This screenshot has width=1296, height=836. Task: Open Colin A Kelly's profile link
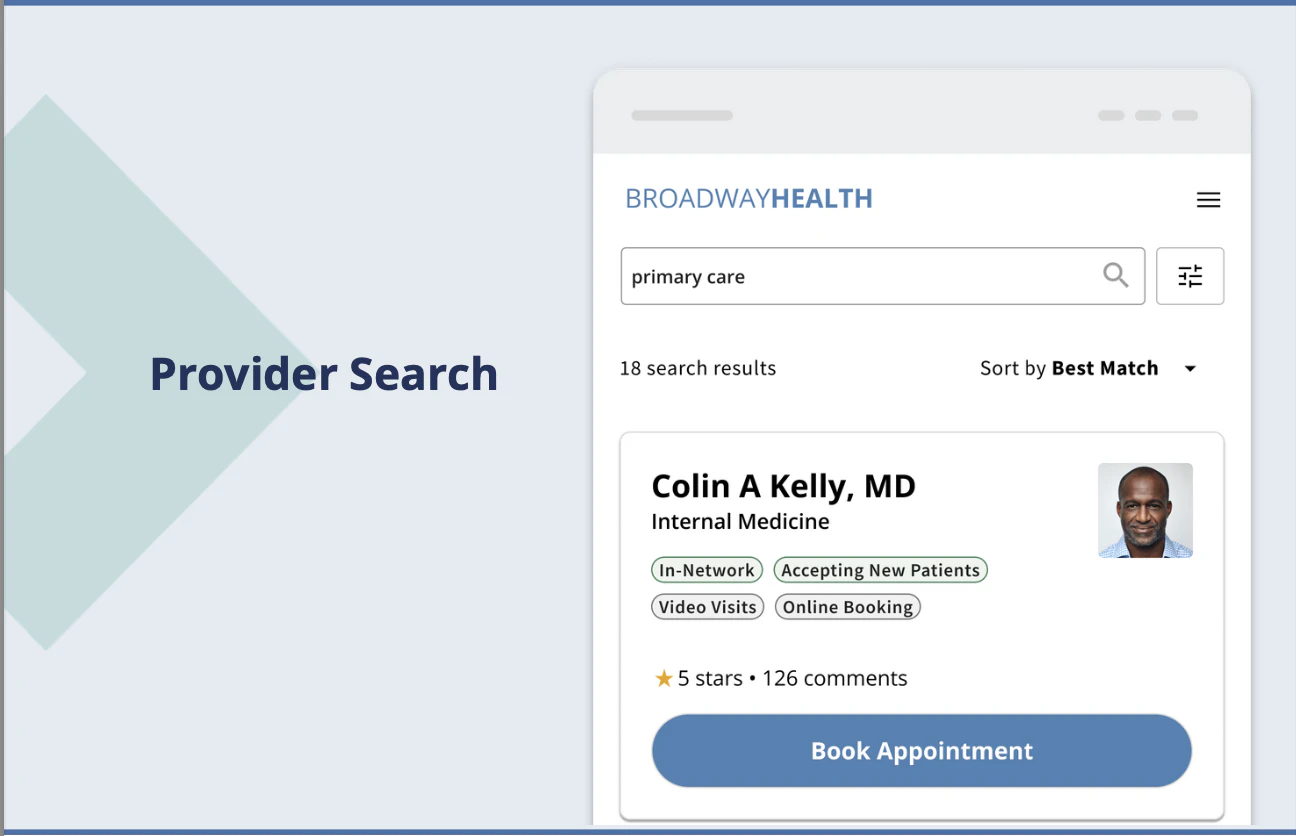point(783,486)
